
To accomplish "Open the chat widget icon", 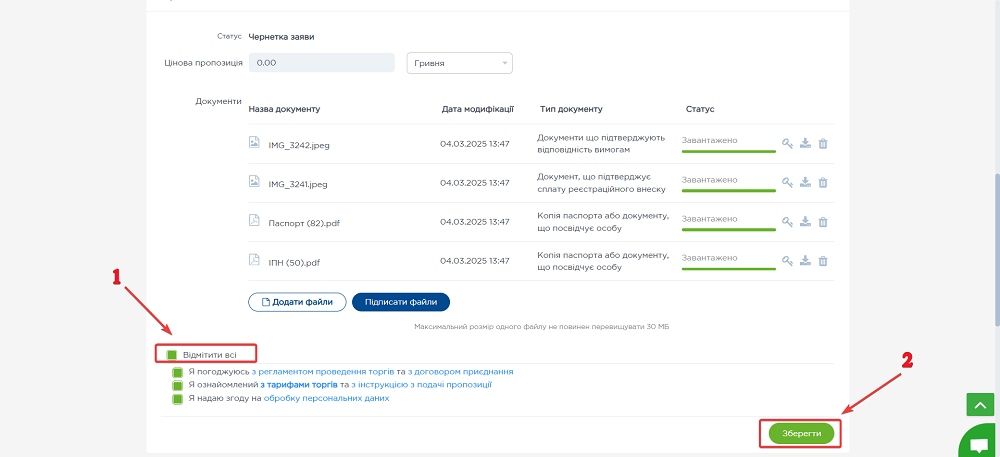I will tap(978, 442).
